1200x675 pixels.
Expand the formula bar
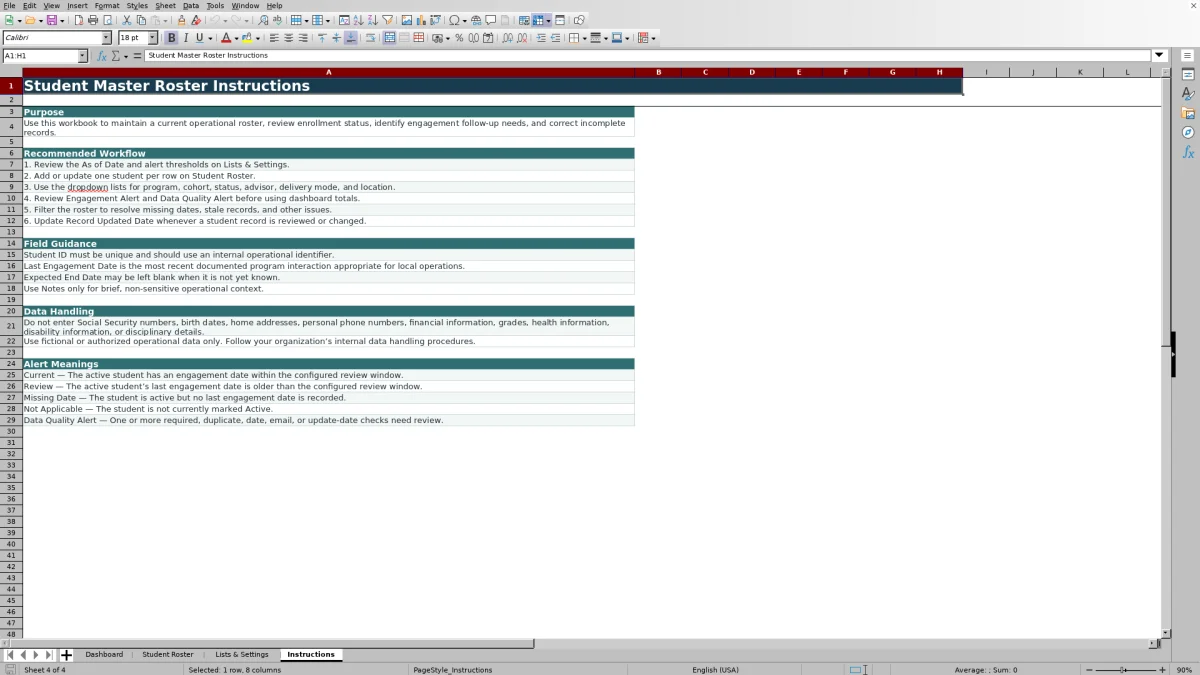tap(1159, 56)
